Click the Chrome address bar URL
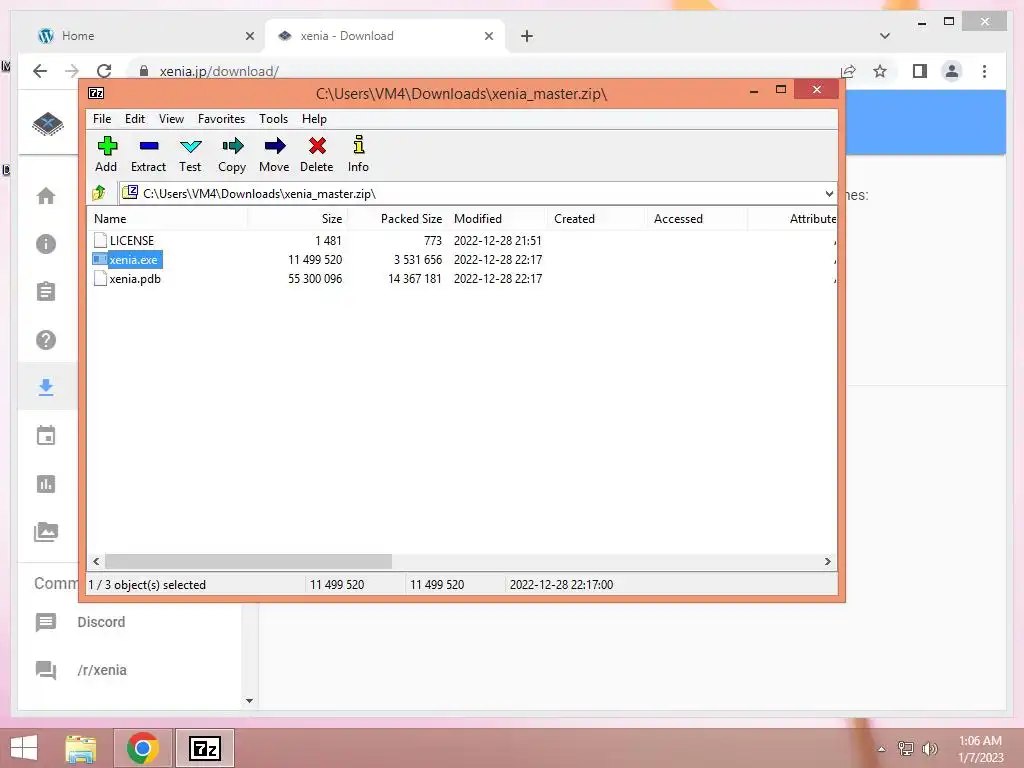This screenshot has height=768, width=1024. coord(219,71)
